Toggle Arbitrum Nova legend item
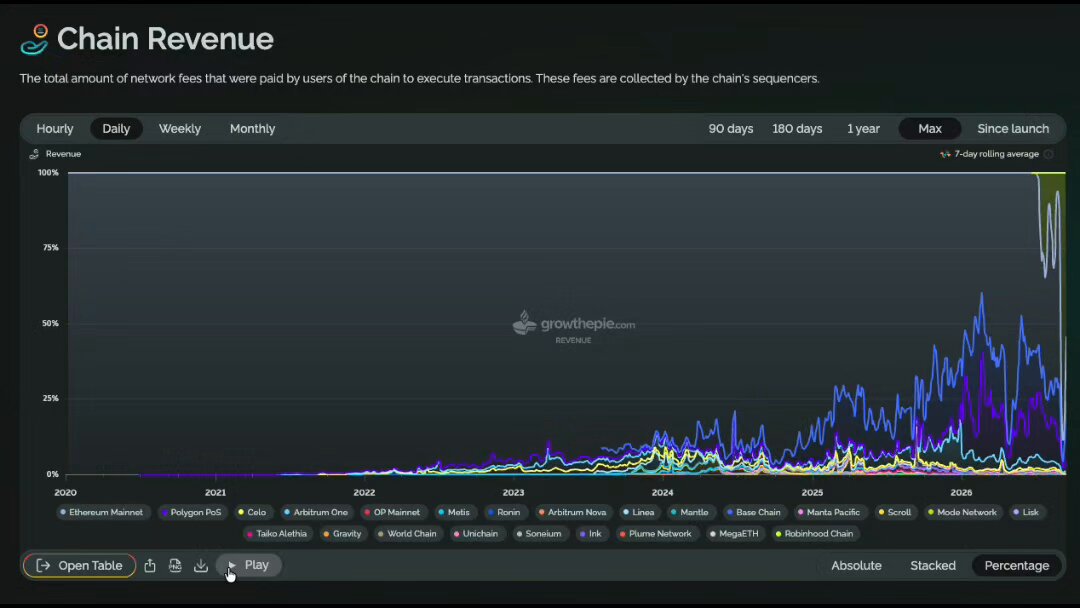1080x608 pixels. [572, 512]
